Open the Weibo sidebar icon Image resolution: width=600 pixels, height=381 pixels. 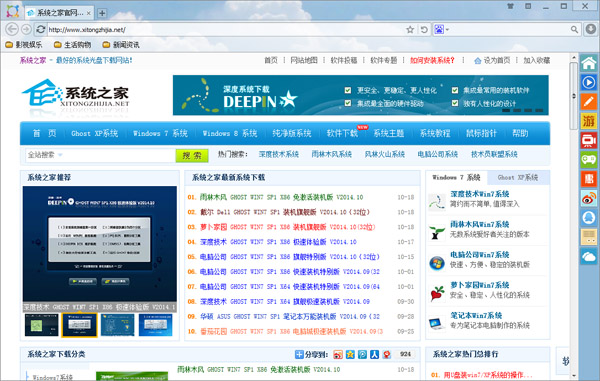589,199
